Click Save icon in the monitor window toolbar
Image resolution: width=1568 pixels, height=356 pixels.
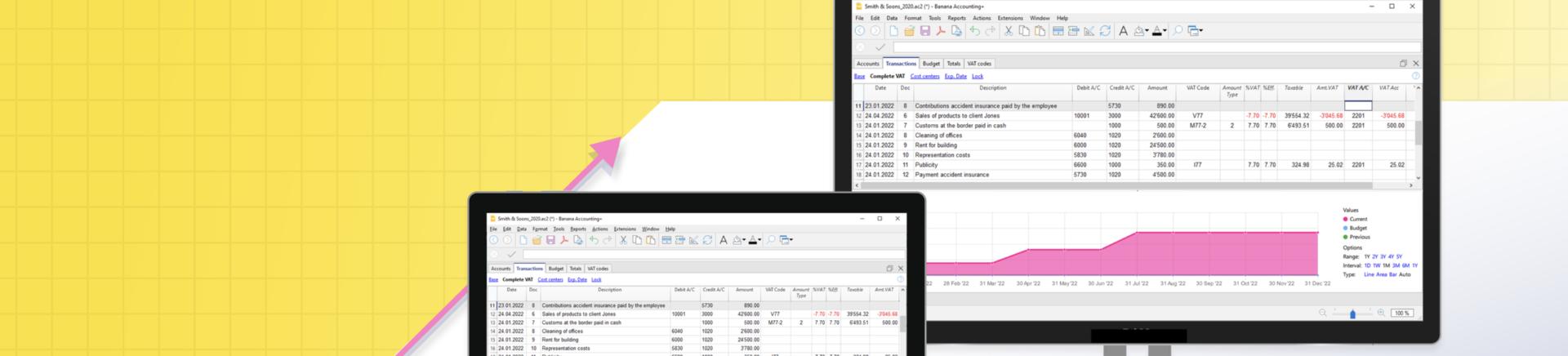pyautogui.click(x=924, y=31)
